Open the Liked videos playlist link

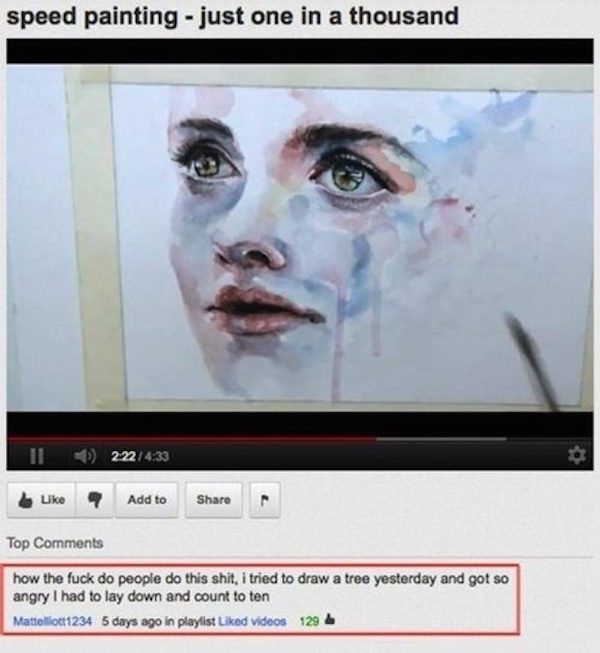pos(252,621)
